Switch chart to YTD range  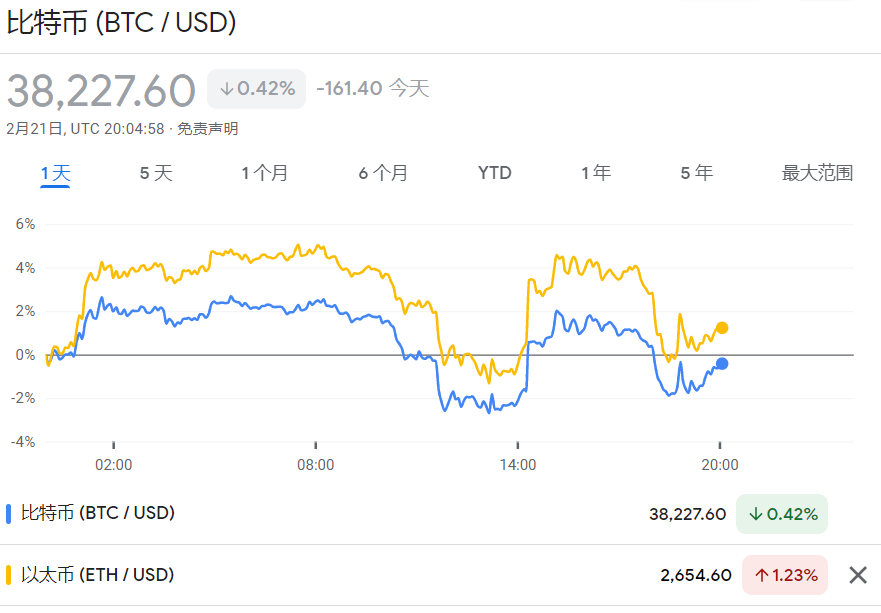[x=494, y=173]
